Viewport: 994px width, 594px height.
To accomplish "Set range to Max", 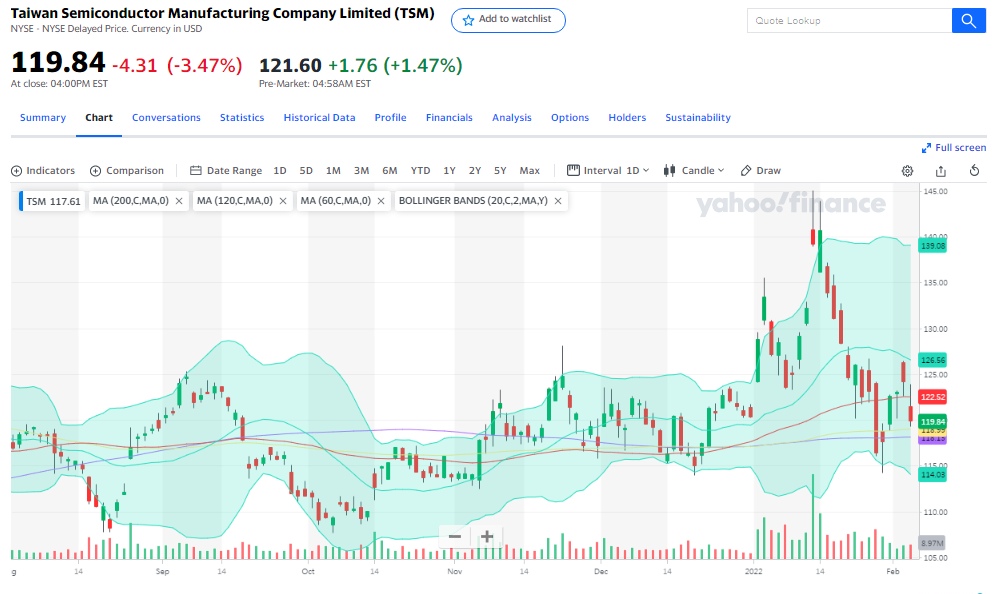I will (529, 171).
